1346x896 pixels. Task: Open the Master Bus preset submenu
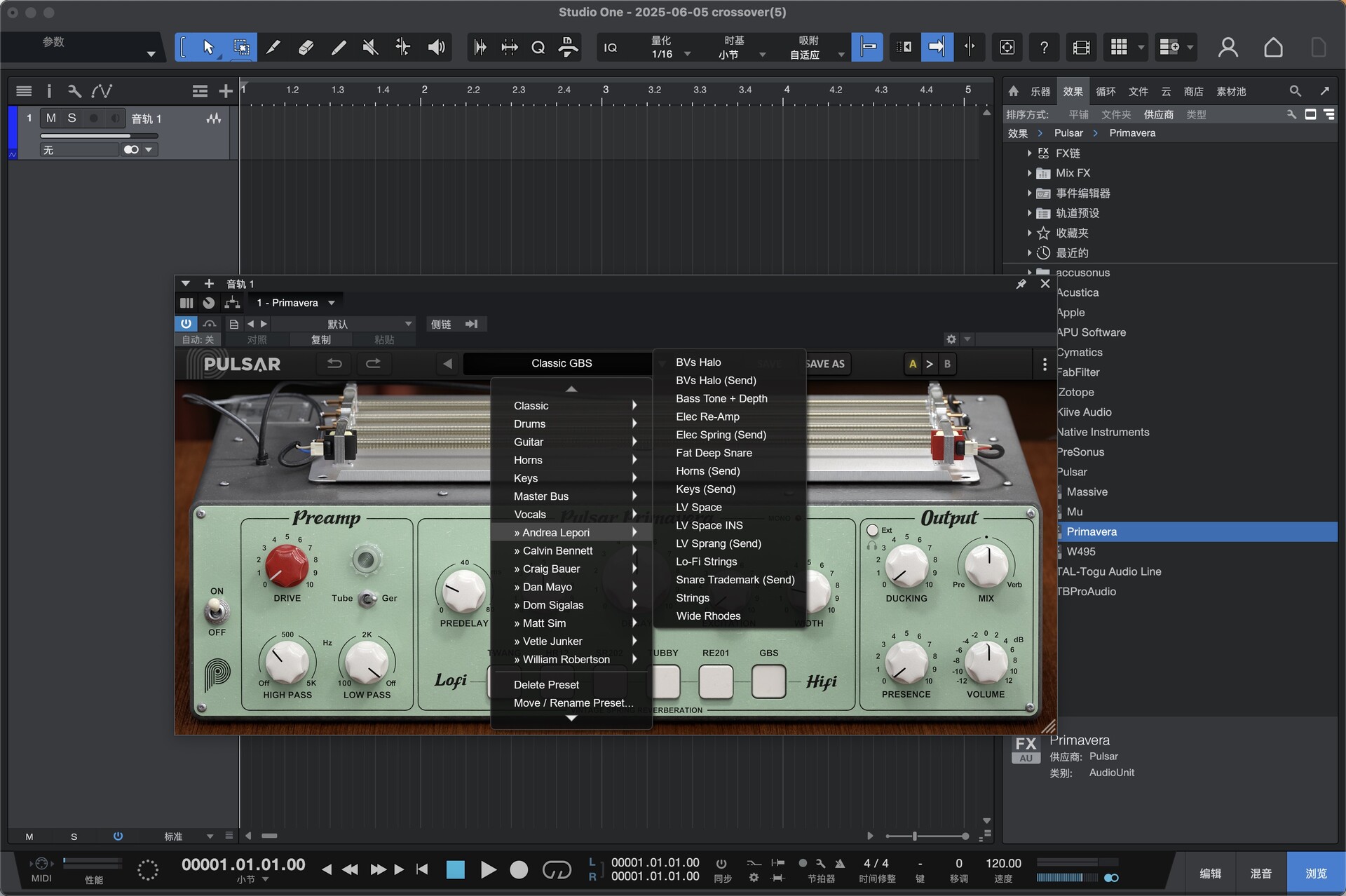click(571, 496)
